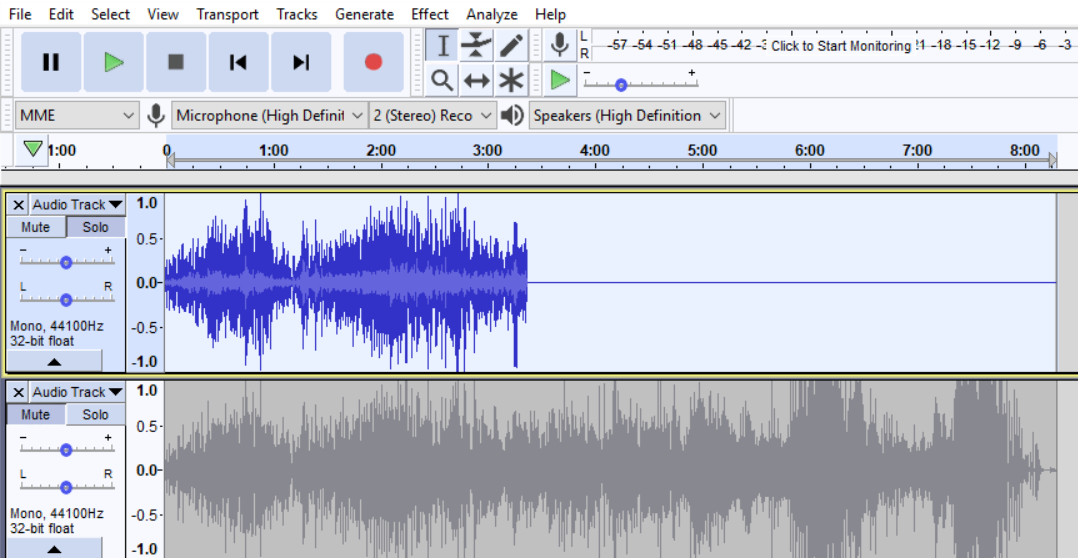Select the Time Shift tool
This screenshot has width=1078, height=558.
click(x=476, y=80)
